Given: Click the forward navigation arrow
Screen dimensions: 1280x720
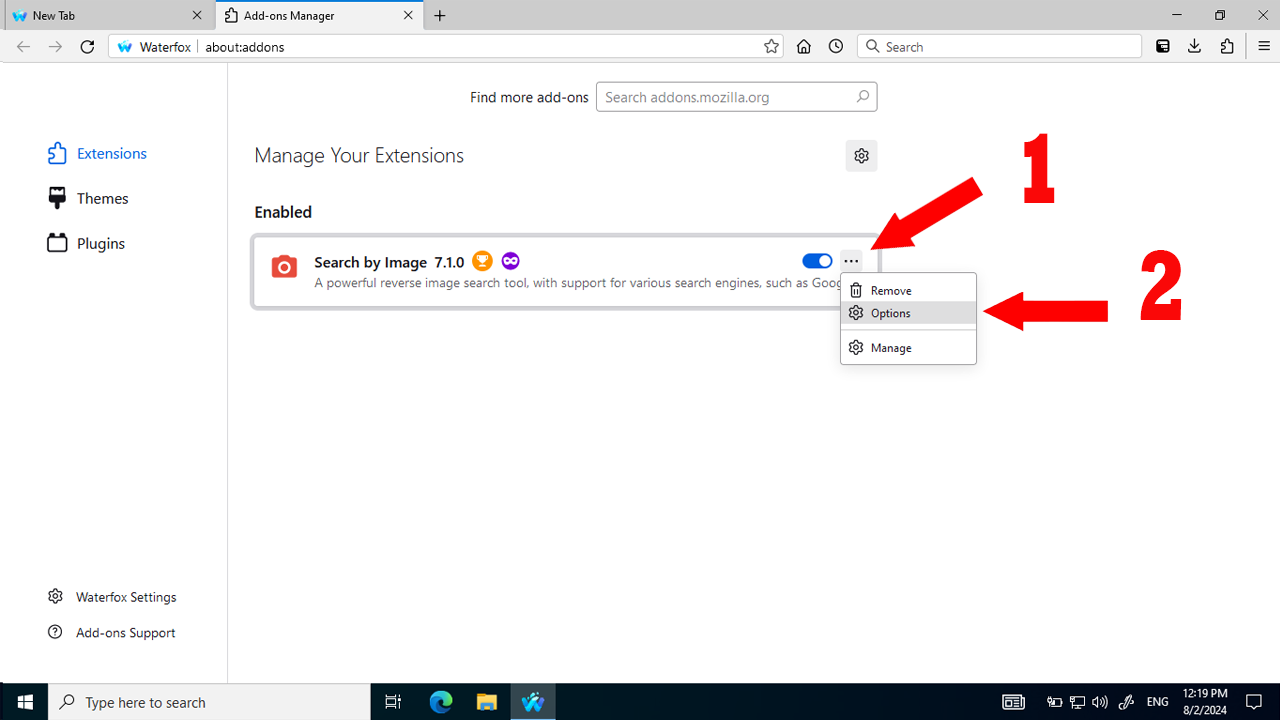Looking at the screenshot, I should pos(56,46).
